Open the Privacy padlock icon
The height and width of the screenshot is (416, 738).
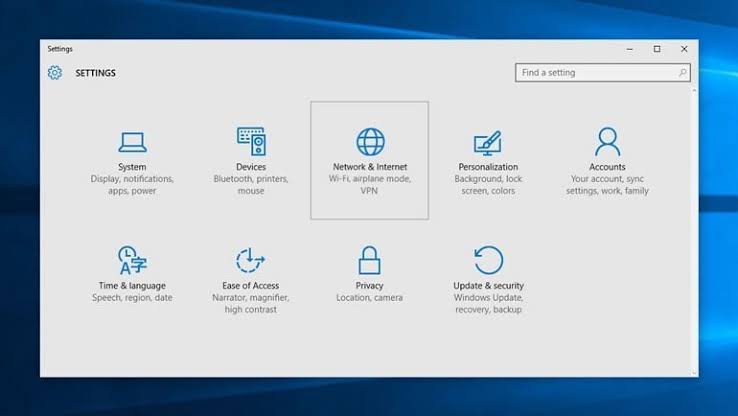pos(369,260)
